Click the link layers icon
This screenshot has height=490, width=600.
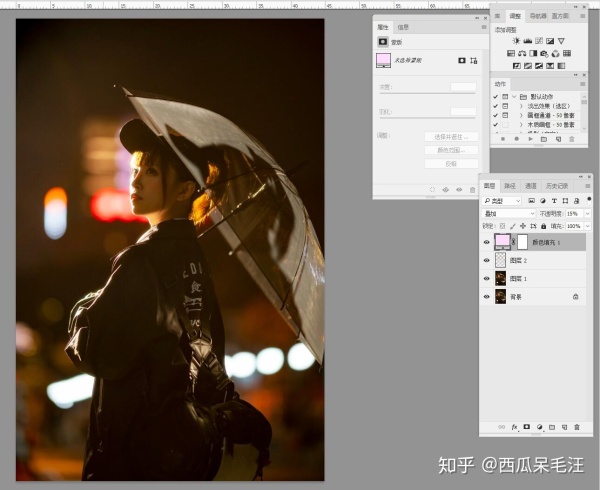click(502, 427)
